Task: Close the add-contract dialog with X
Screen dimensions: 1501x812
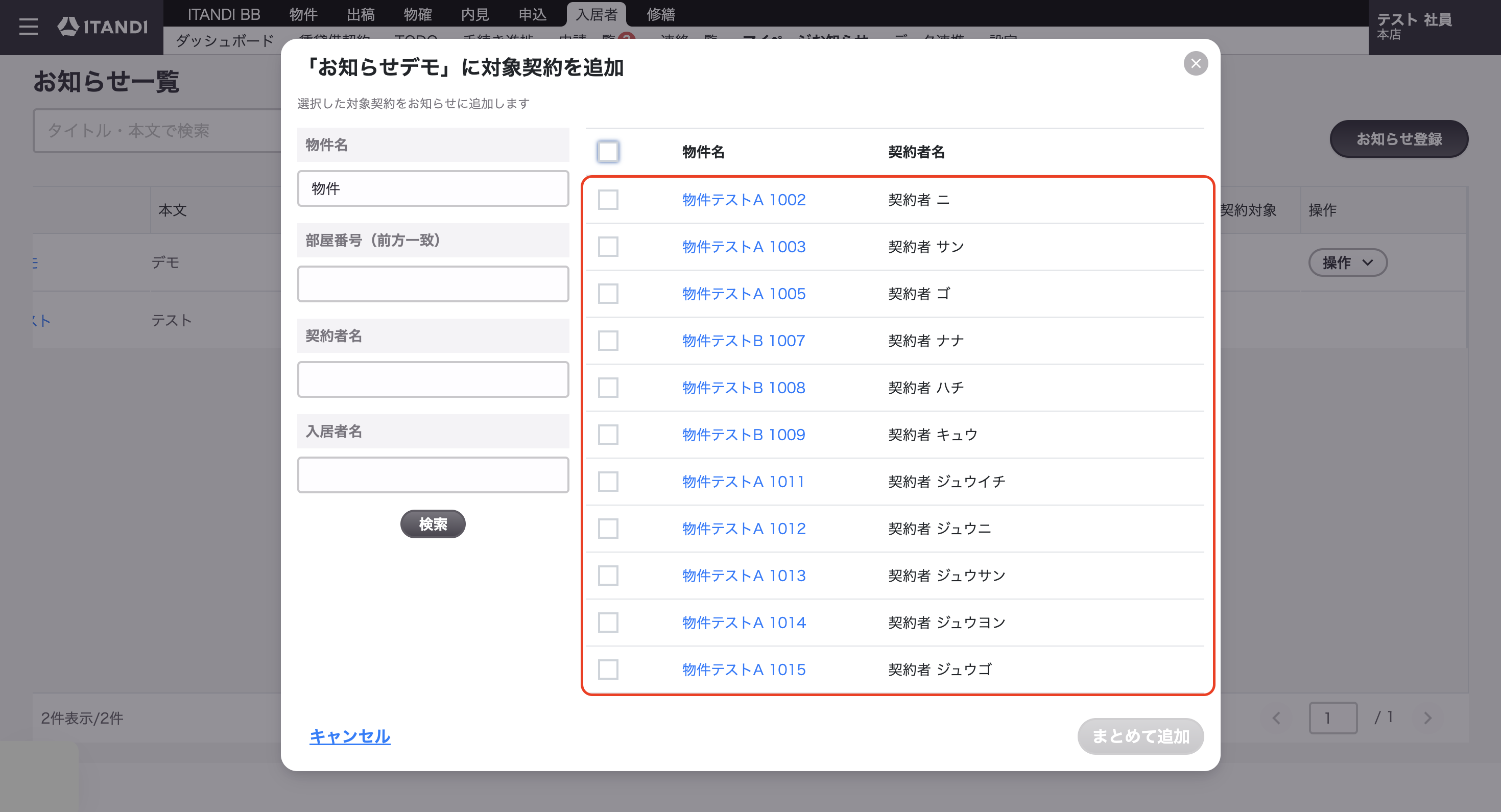Action: 1195,63
